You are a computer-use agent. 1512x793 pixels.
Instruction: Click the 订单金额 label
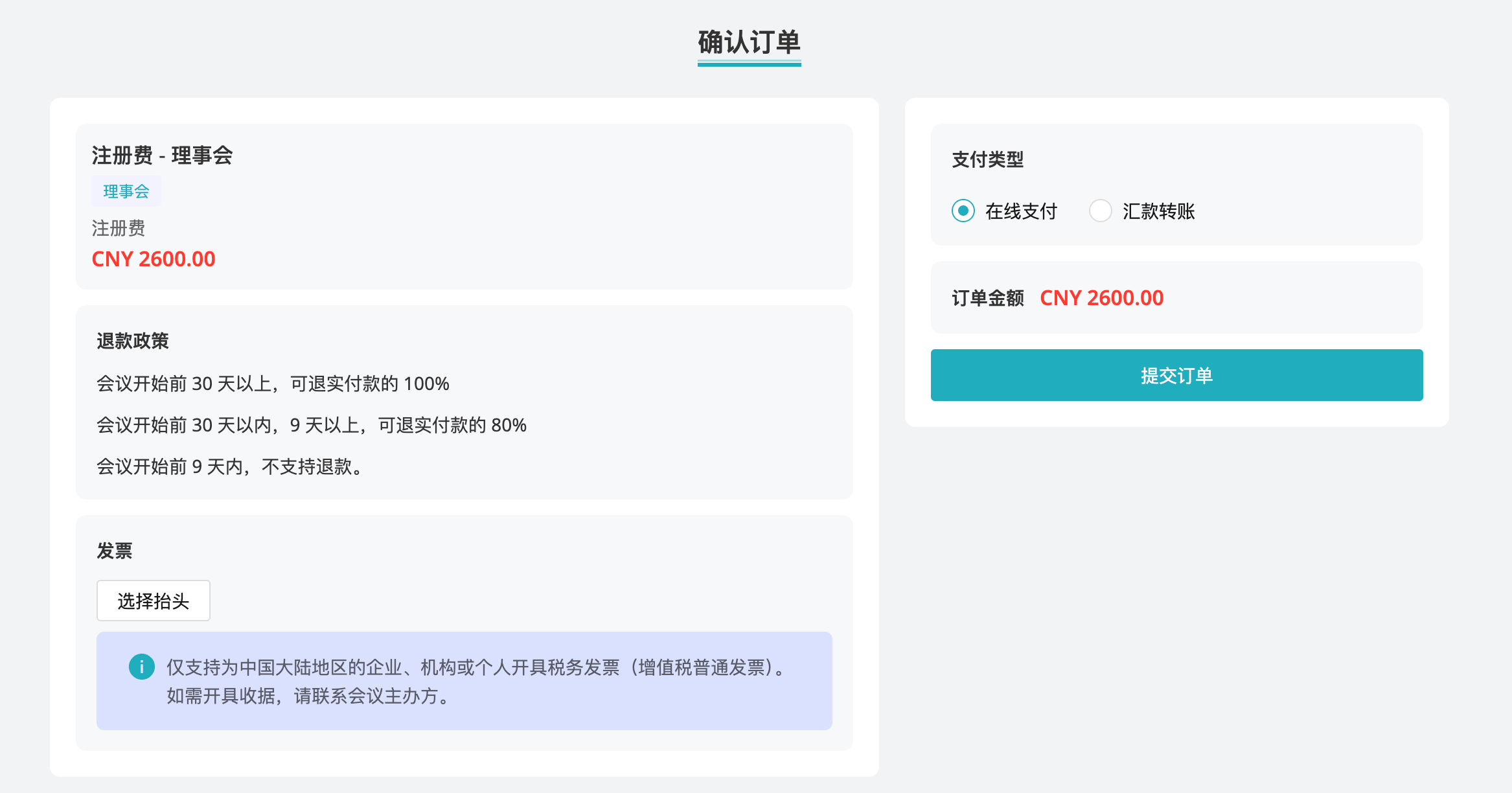[x=987, y=298]
